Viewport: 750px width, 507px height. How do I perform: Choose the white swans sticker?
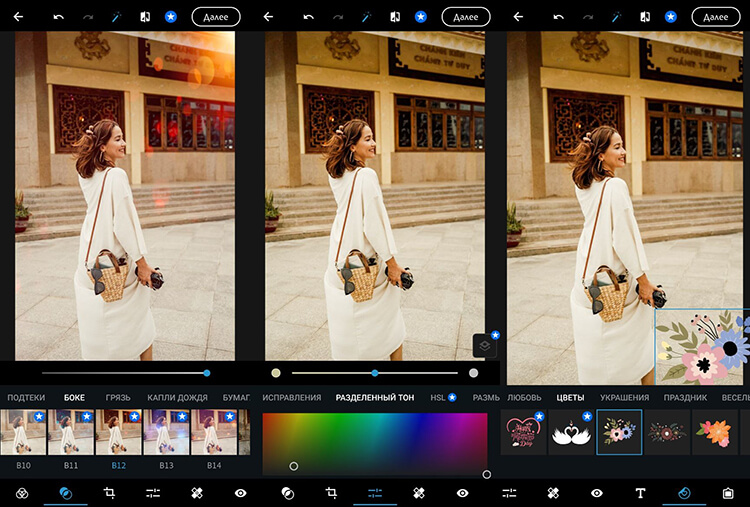571,432
